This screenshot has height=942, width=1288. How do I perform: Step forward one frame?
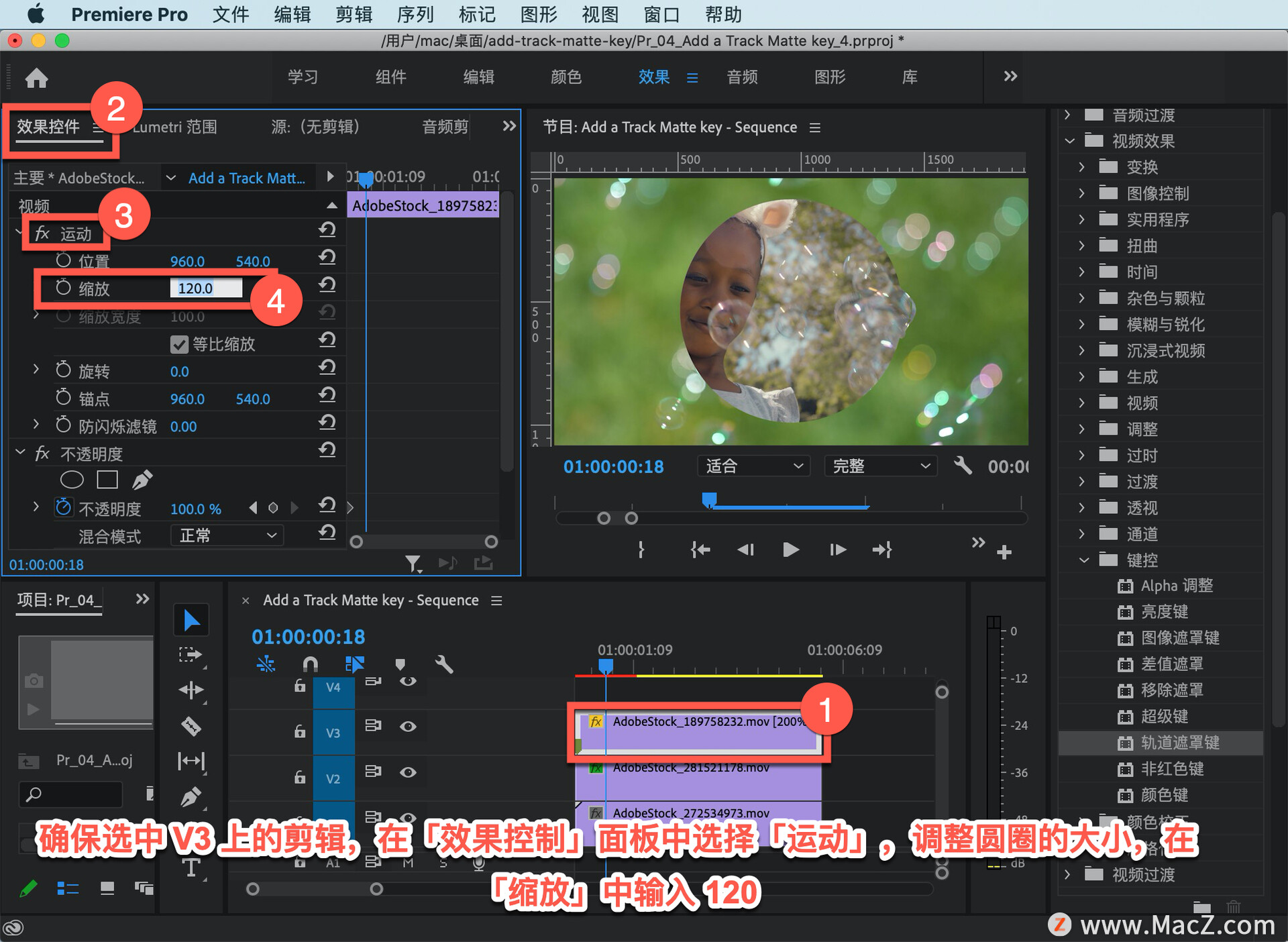(837, 549)
